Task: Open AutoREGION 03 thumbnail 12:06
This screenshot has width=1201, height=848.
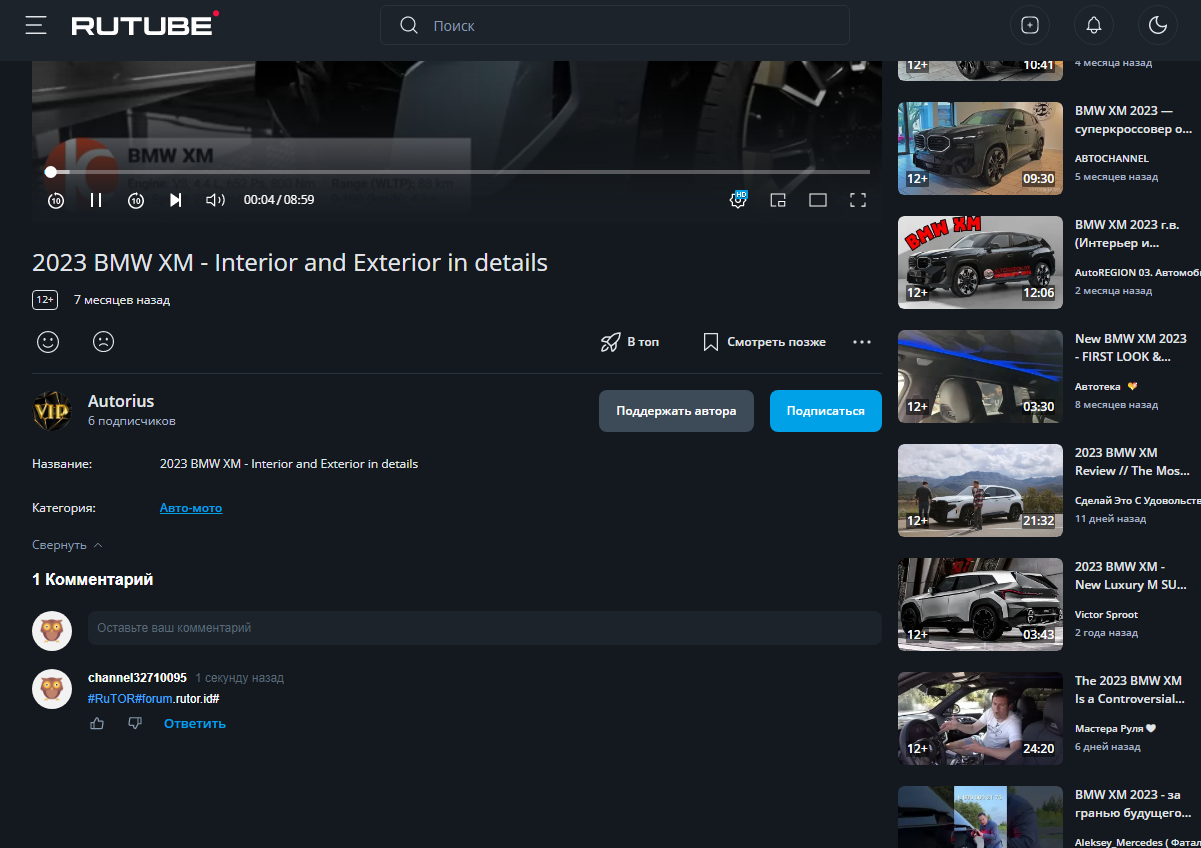Action: pos(980,262)
